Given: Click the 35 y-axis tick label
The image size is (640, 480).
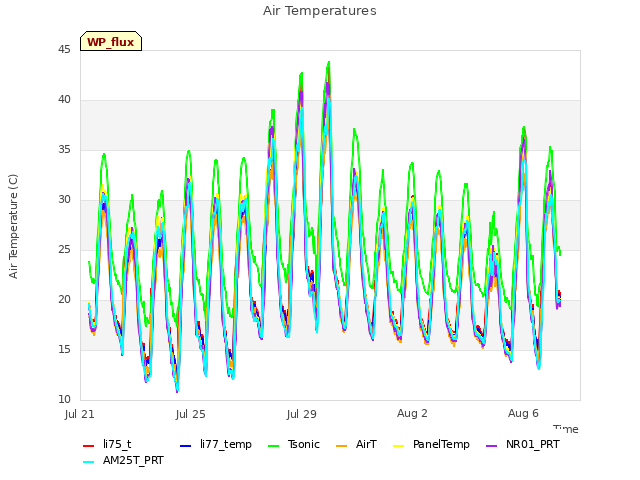Looking at the screenshot, I should pyautogui.click(x=64, y=150).
